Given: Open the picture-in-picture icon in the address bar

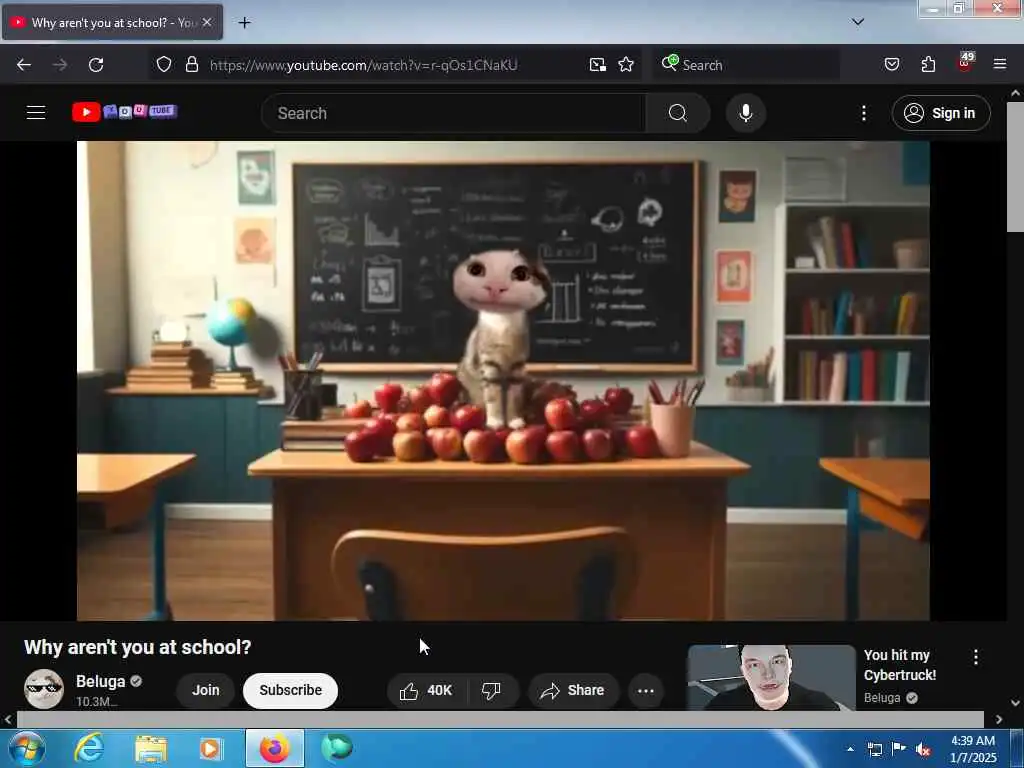Looking at the screenshot, I should click(x=597, y=64).
